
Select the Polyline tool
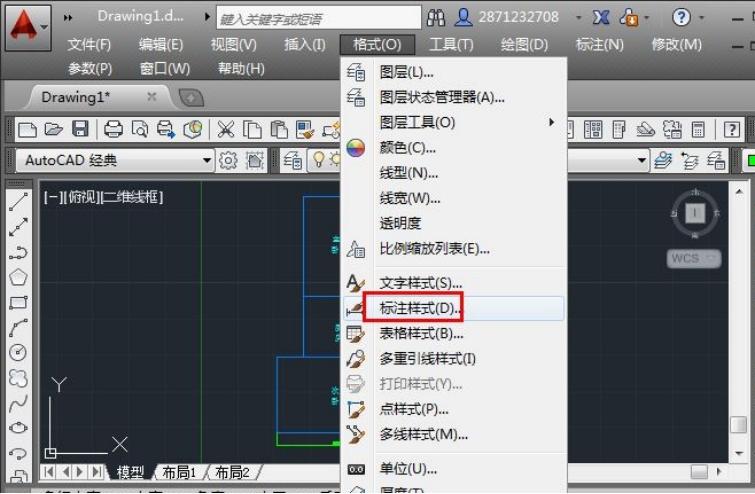pos(18,252)
